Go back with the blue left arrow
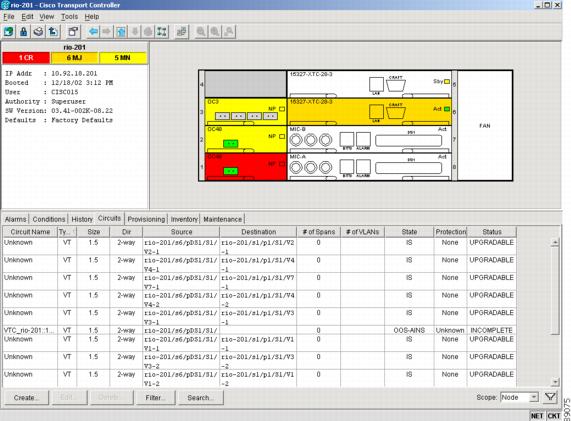571x421 pixels. tap(93, 32)
